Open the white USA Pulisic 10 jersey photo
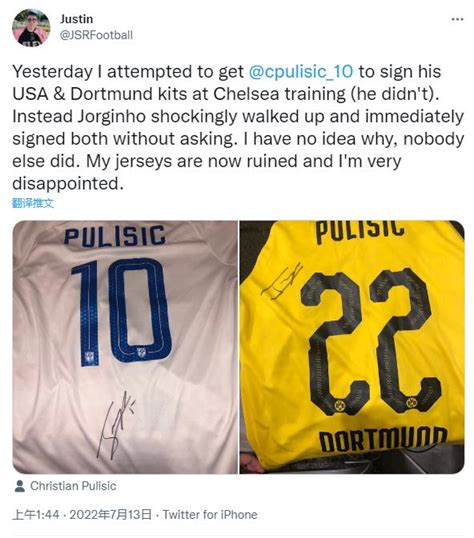 tap(125, 347)
